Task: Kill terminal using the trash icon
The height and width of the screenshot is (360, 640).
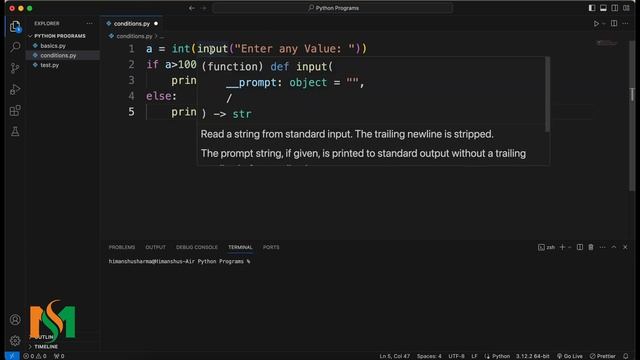Action: point(591,247)
